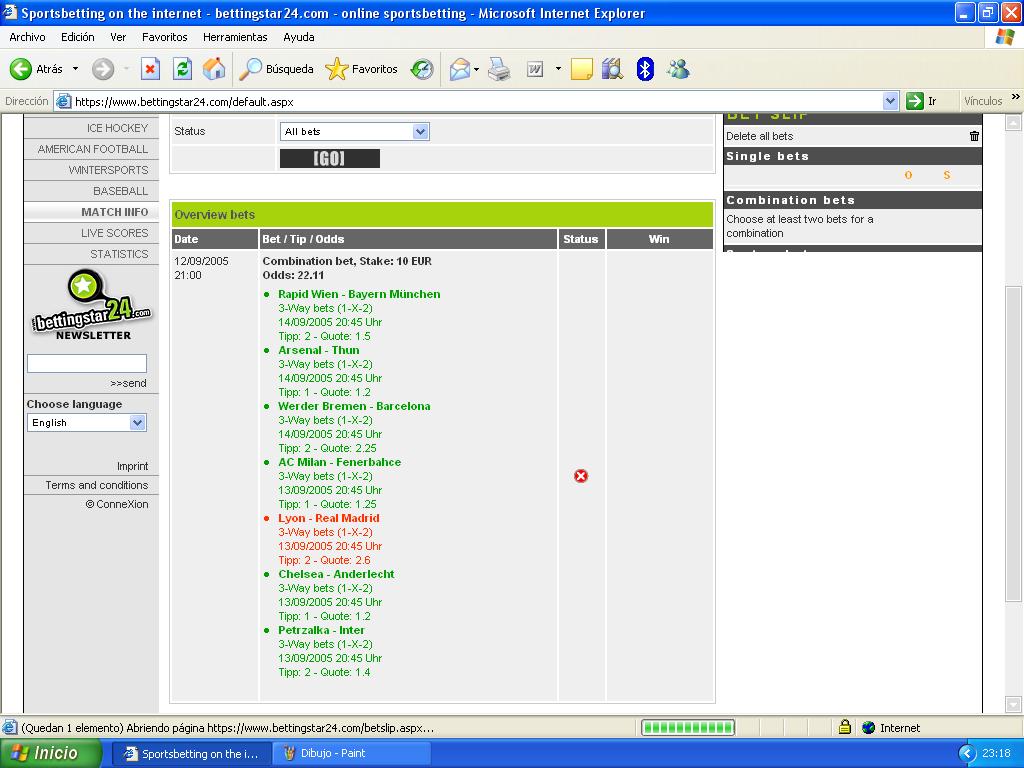
Task: Open WINTERSPORTS sidebar link
Action: coord(108,170)
